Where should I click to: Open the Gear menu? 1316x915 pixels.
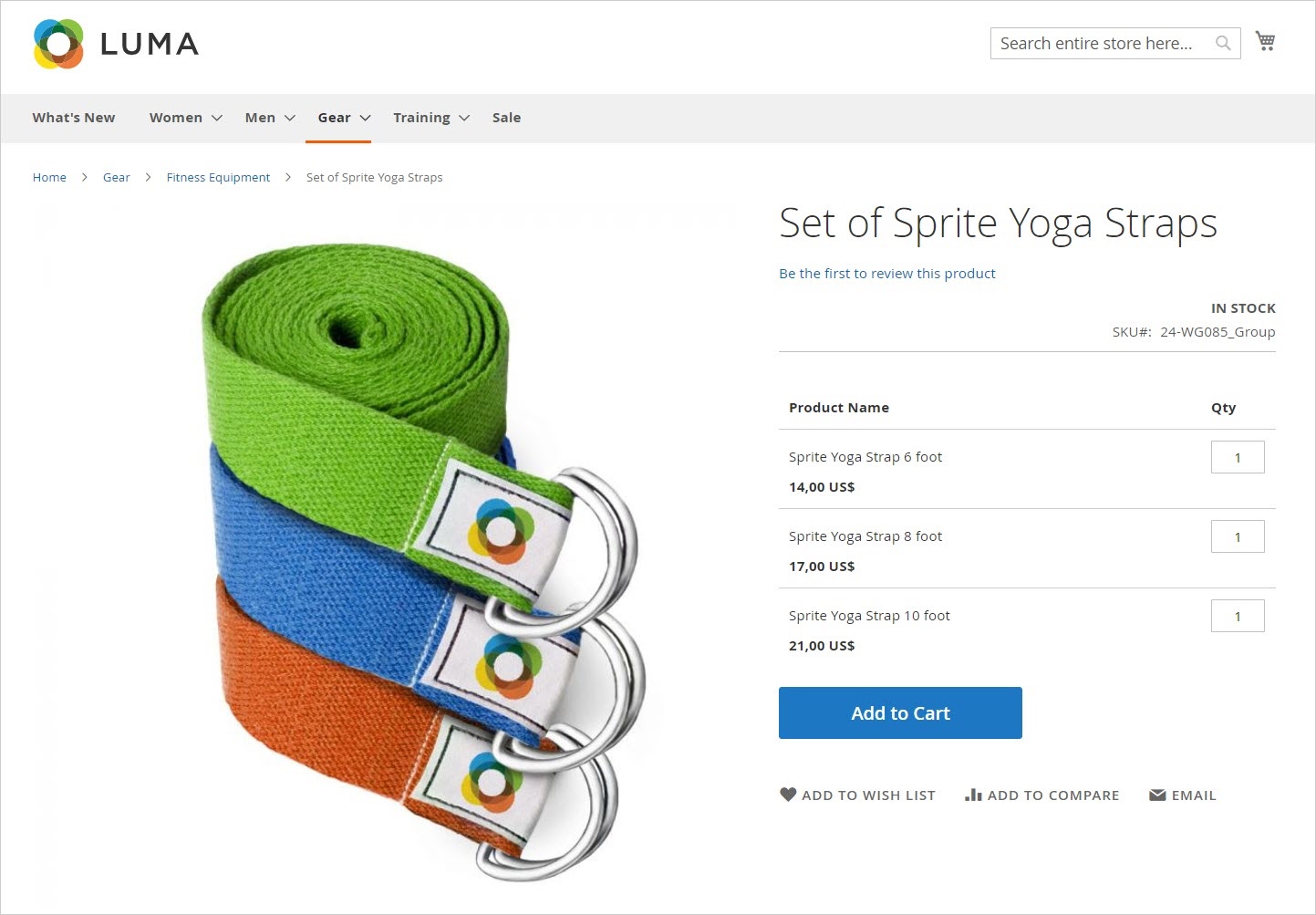click(x=335, y=118)
